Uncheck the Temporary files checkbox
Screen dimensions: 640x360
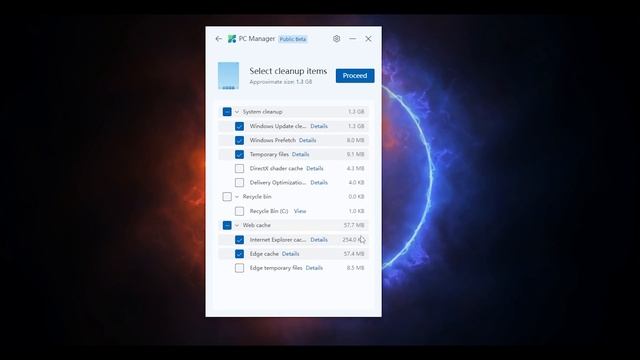(240, 154)
